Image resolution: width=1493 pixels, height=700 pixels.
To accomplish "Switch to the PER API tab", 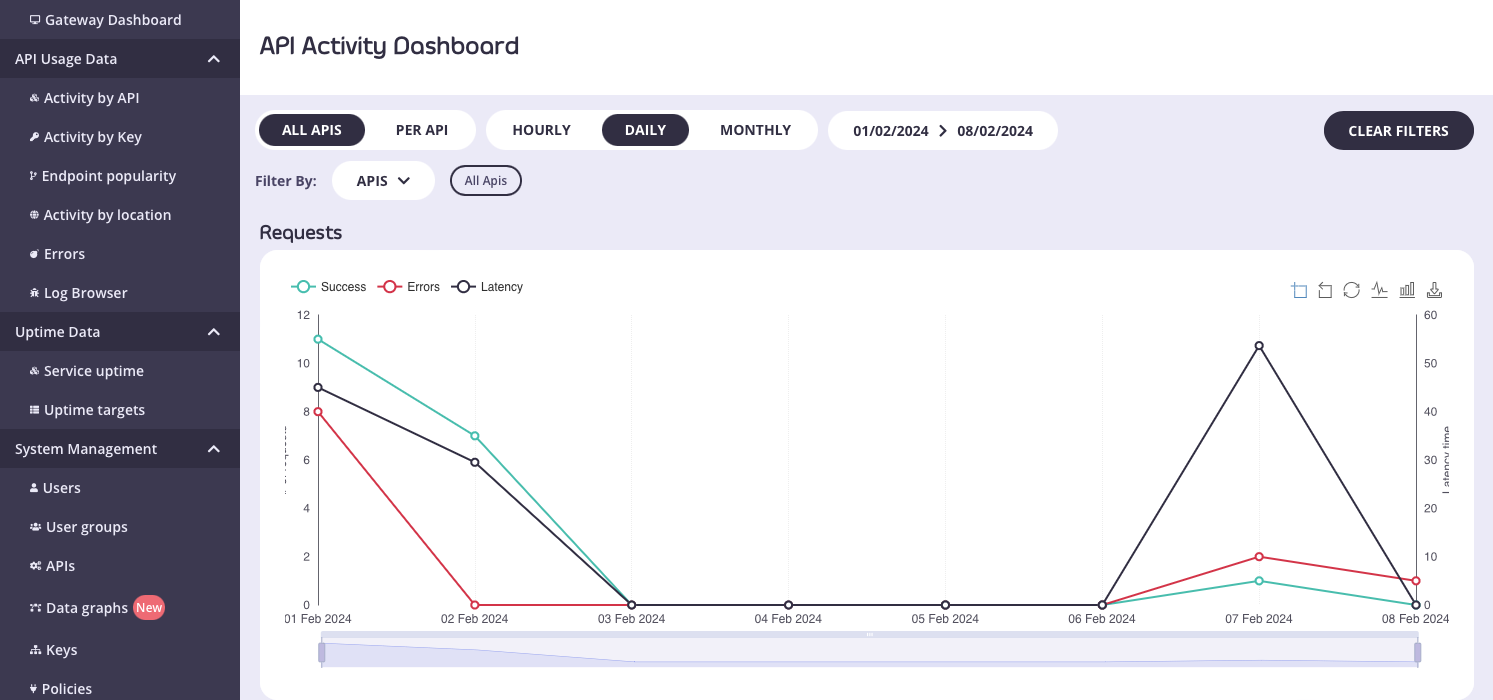I will point(422,129).
